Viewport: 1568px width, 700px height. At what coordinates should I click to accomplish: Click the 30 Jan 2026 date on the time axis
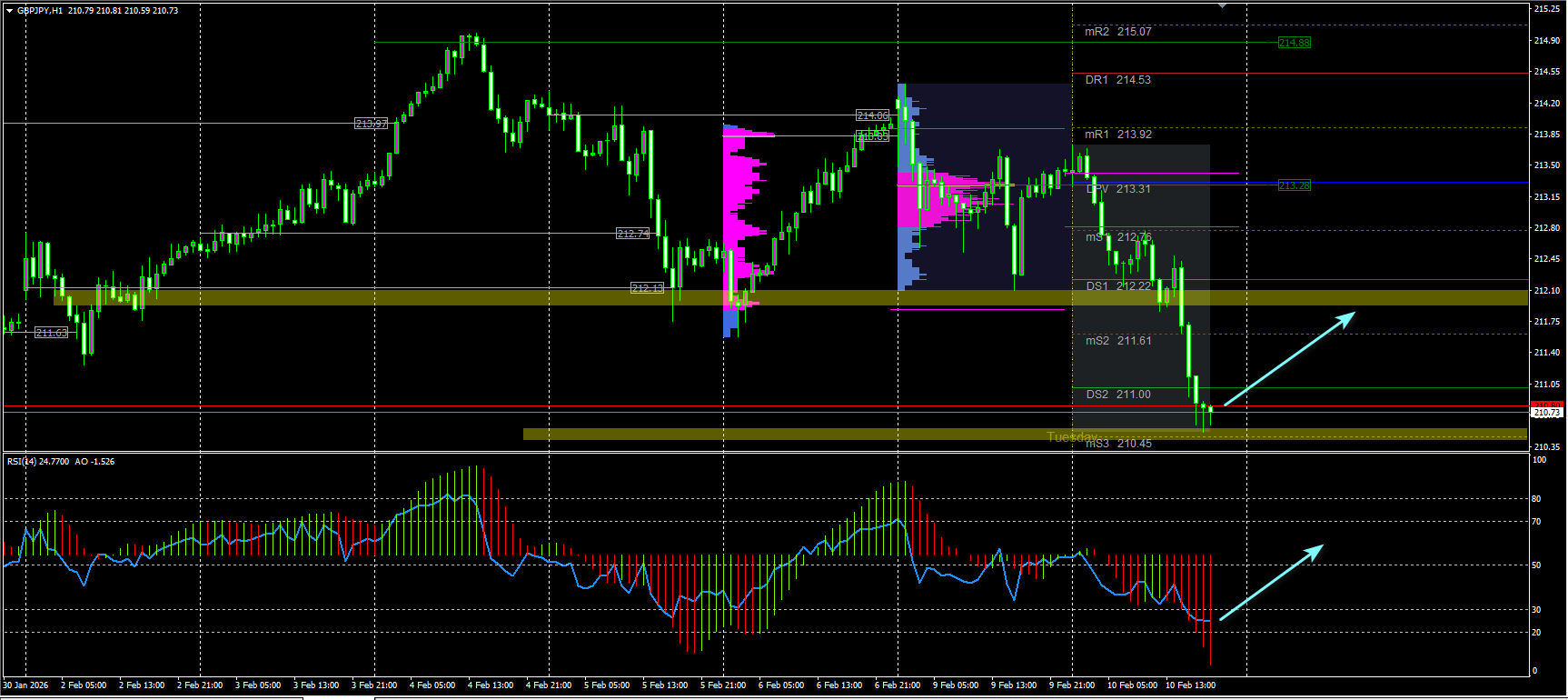coord(25,685)
